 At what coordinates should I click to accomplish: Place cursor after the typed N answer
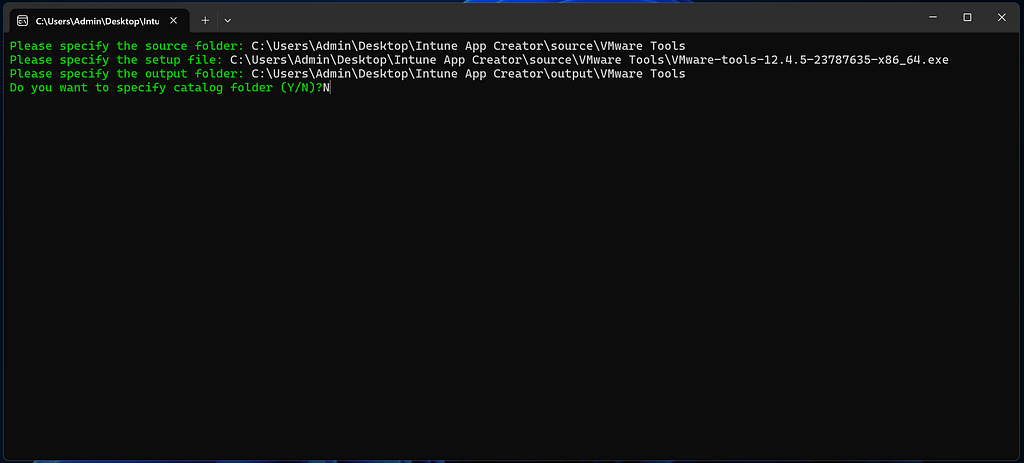[330, 88]
